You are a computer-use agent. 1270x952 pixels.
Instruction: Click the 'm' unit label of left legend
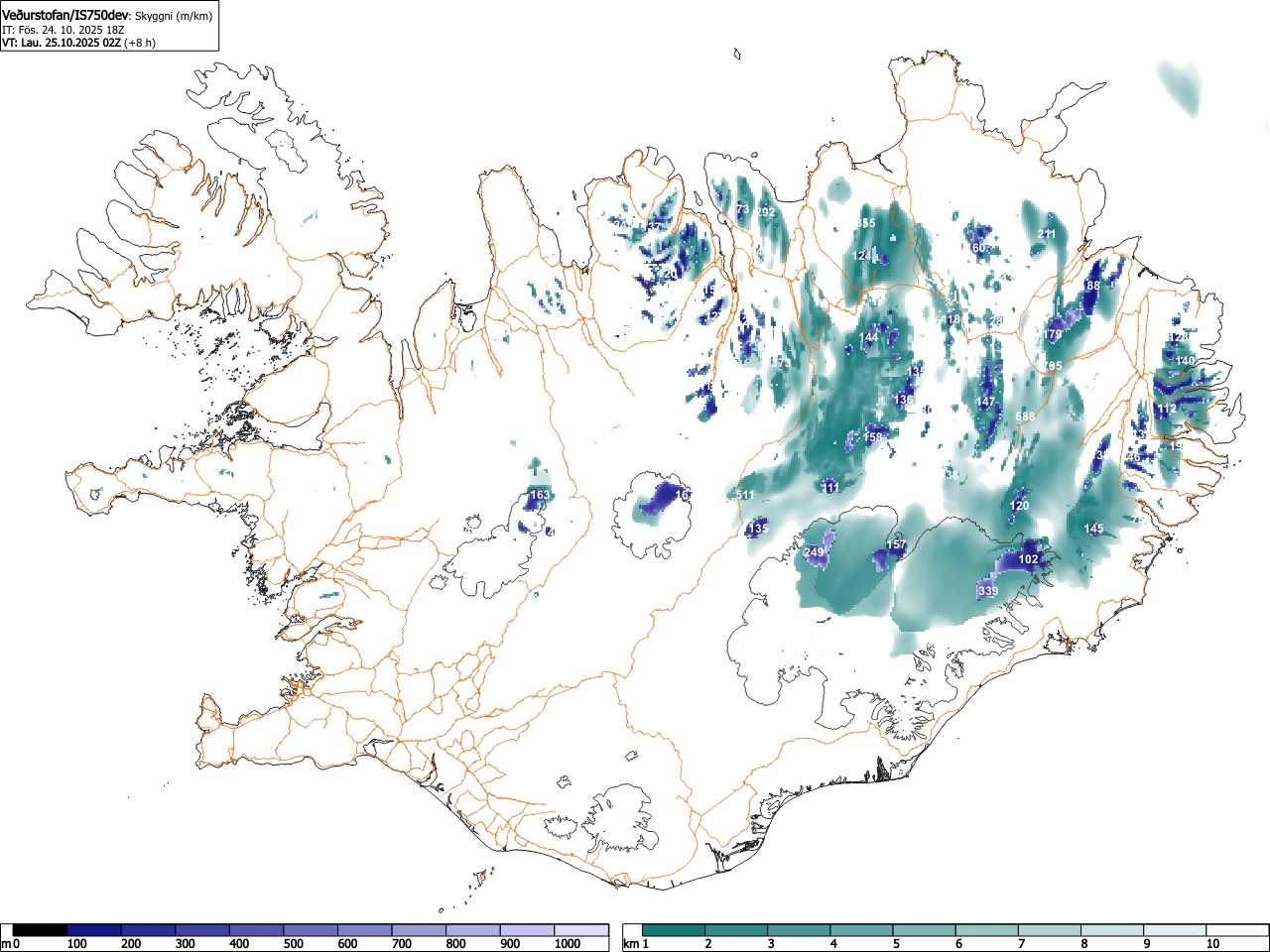tap(6, 944)
